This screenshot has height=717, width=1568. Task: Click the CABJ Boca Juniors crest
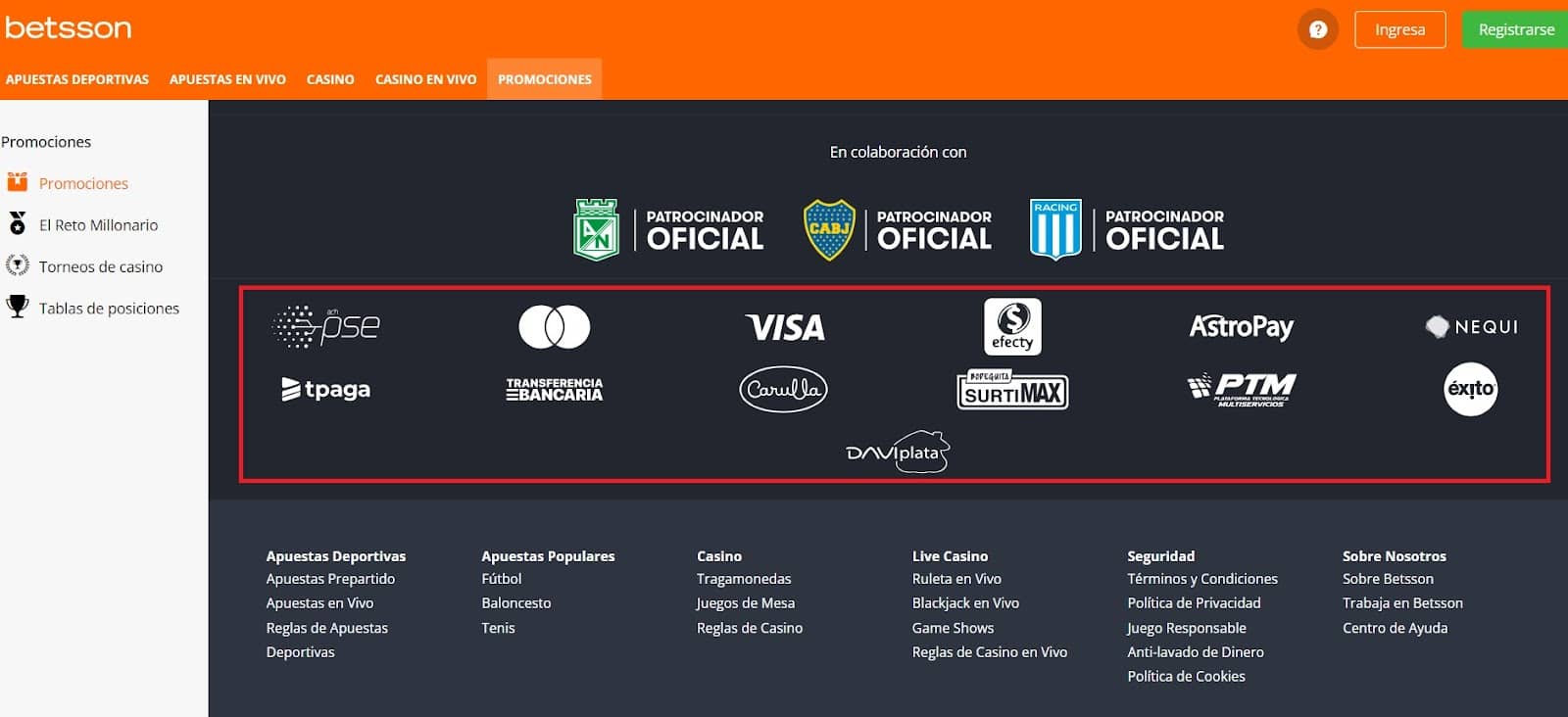click(x=829, y=229)
